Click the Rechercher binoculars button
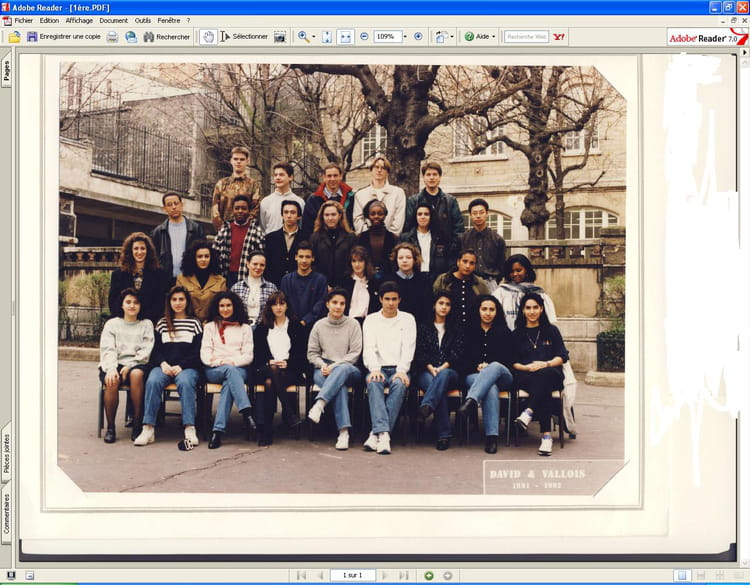The width and height of the screenshot is (750, 585). [x=166, y=37]
